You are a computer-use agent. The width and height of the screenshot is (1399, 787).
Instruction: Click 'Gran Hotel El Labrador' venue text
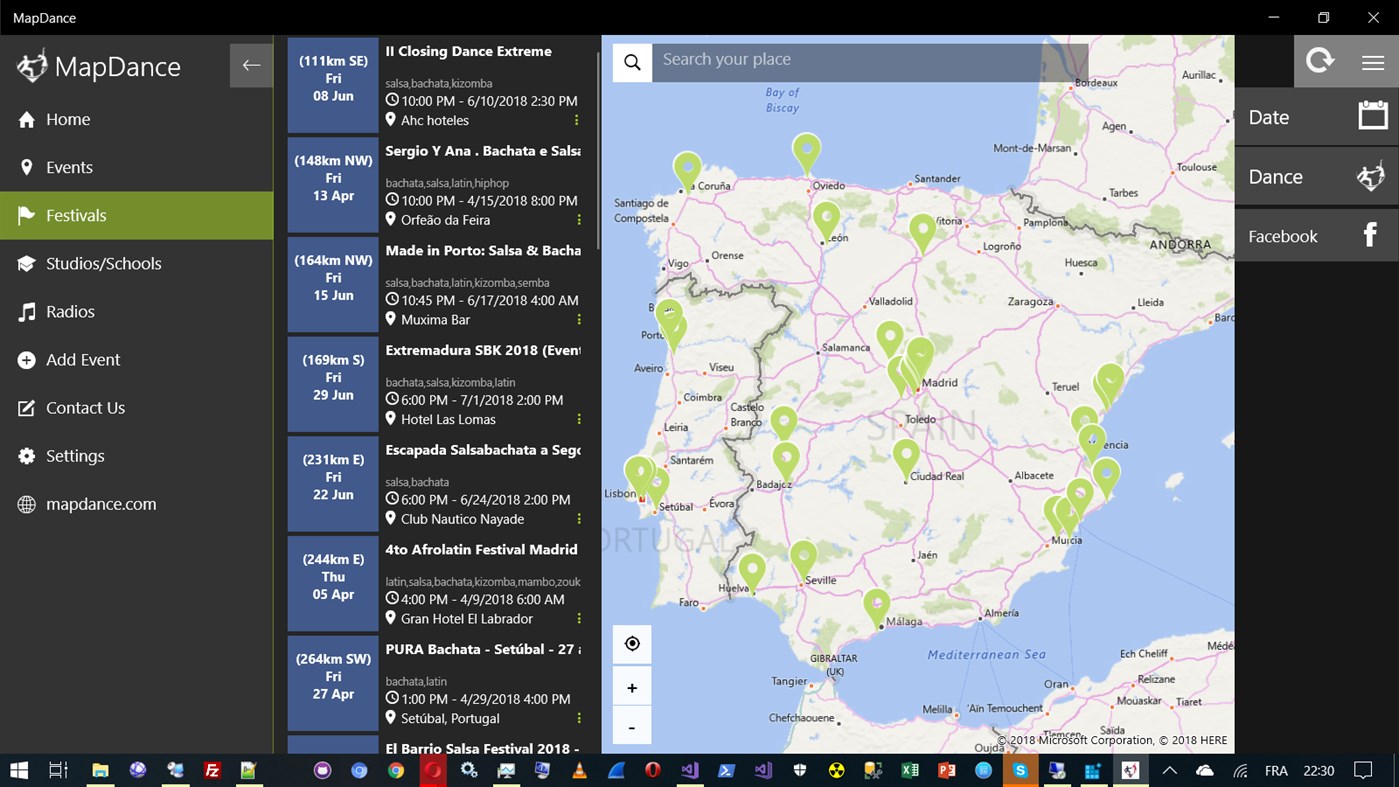point(467,619)
